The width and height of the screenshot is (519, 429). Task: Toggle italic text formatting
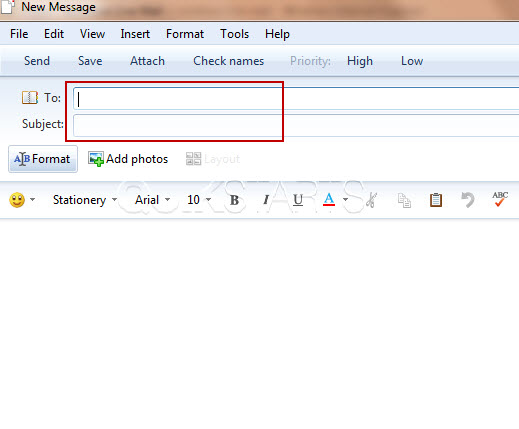[x=266, y=200]
